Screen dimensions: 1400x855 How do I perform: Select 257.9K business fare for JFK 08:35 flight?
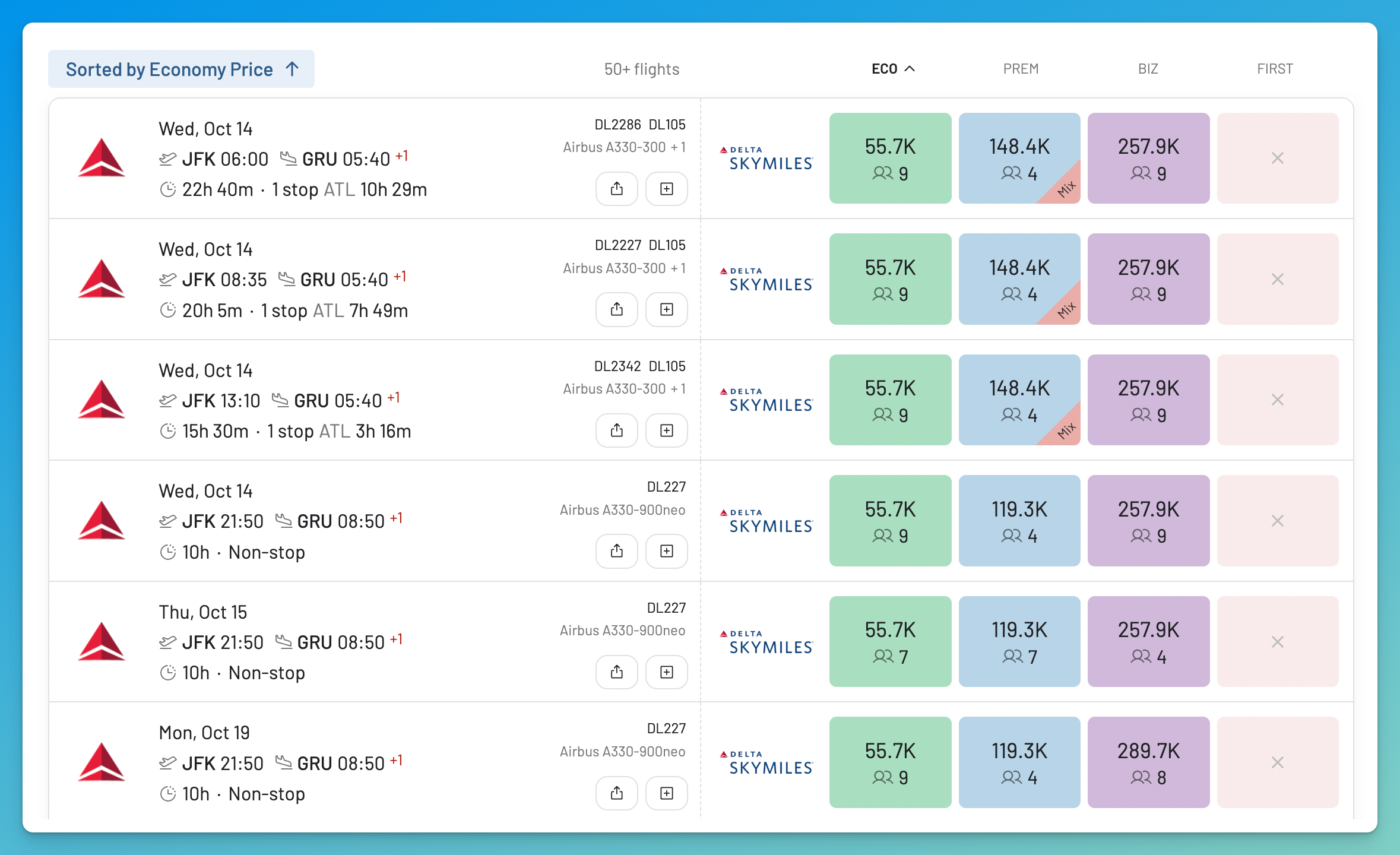pyautogui.click(x=1148, y=279)
